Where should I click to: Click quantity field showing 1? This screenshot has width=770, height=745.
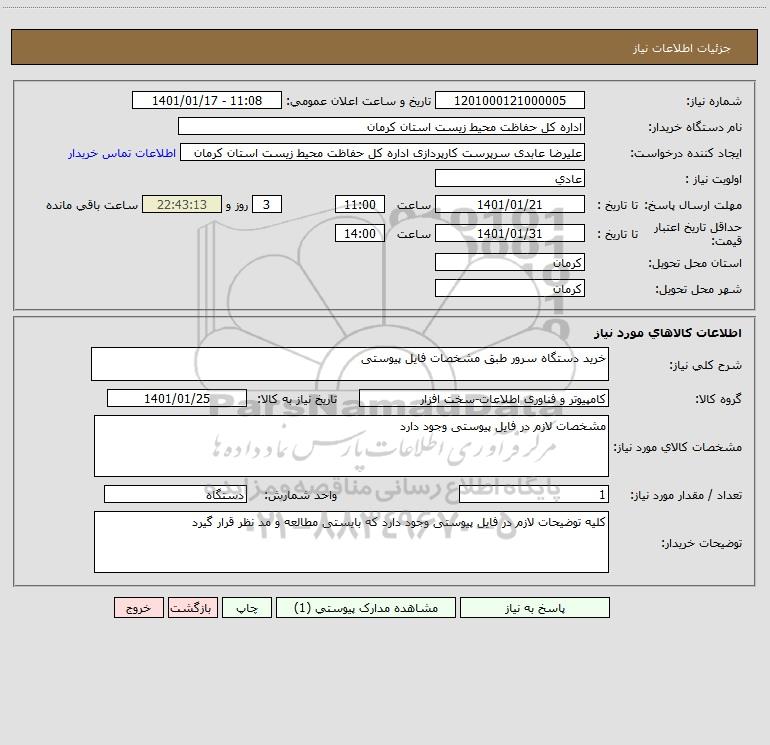[534, 494]
